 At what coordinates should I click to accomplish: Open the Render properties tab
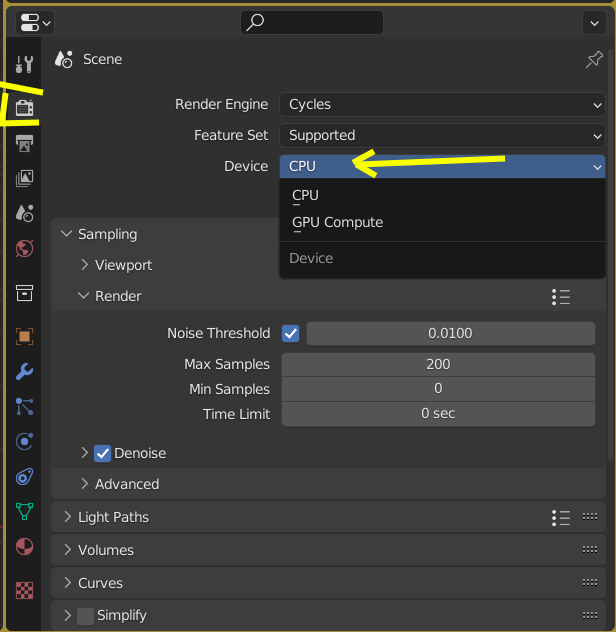point(25,107)
